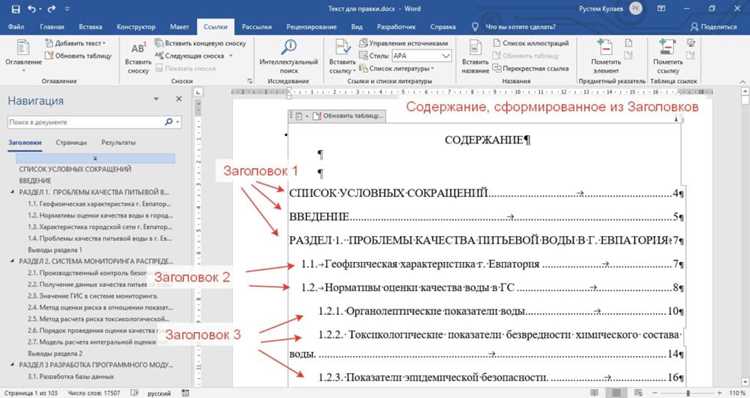Click 'Число слов: 17507' in status bar
Viewport: 750px width, 398px height.
(x=94, y=393)
